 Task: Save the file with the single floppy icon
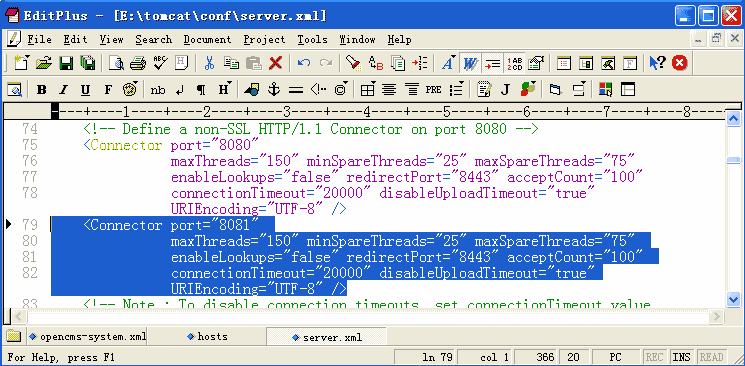point(66,63)
